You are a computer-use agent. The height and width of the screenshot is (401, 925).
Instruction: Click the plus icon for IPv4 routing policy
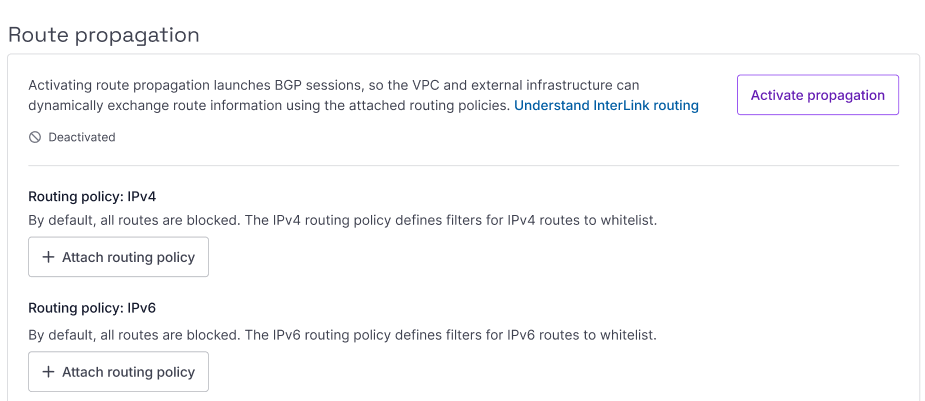click(48, 257)
